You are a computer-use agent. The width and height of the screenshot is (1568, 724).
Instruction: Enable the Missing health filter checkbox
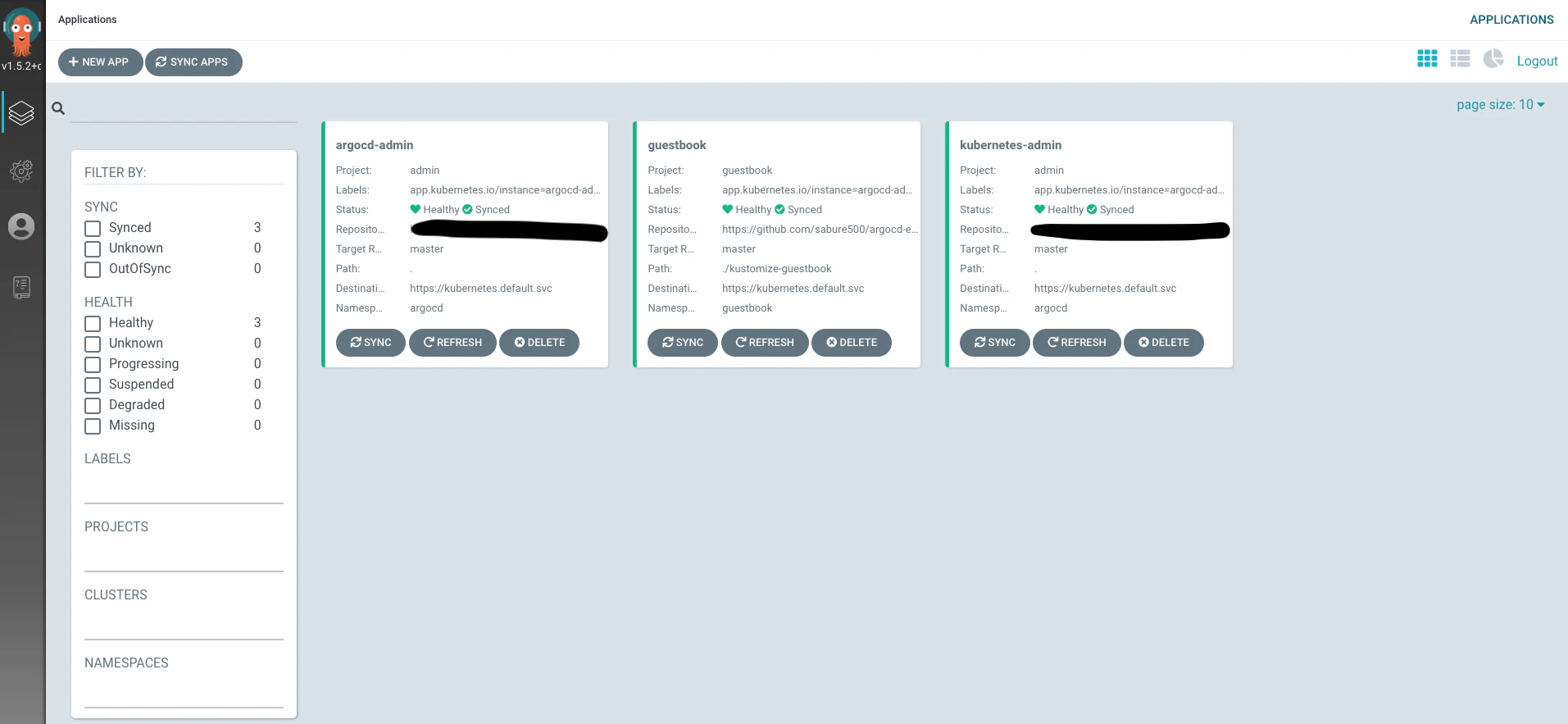point(93,426)
